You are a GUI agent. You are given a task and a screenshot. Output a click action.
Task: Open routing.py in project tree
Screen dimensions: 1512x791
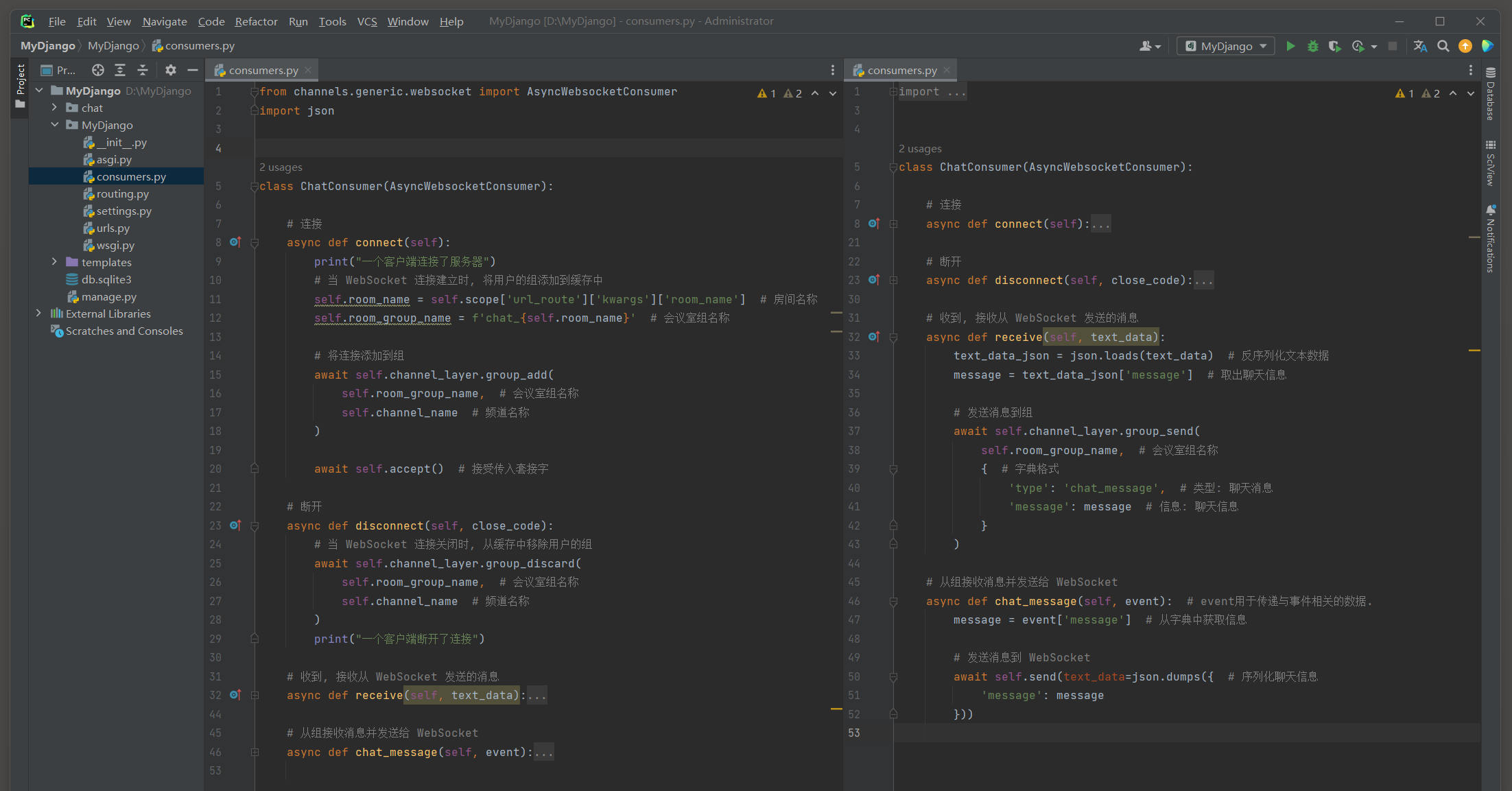pyautogui.click(x=122, y=193)
